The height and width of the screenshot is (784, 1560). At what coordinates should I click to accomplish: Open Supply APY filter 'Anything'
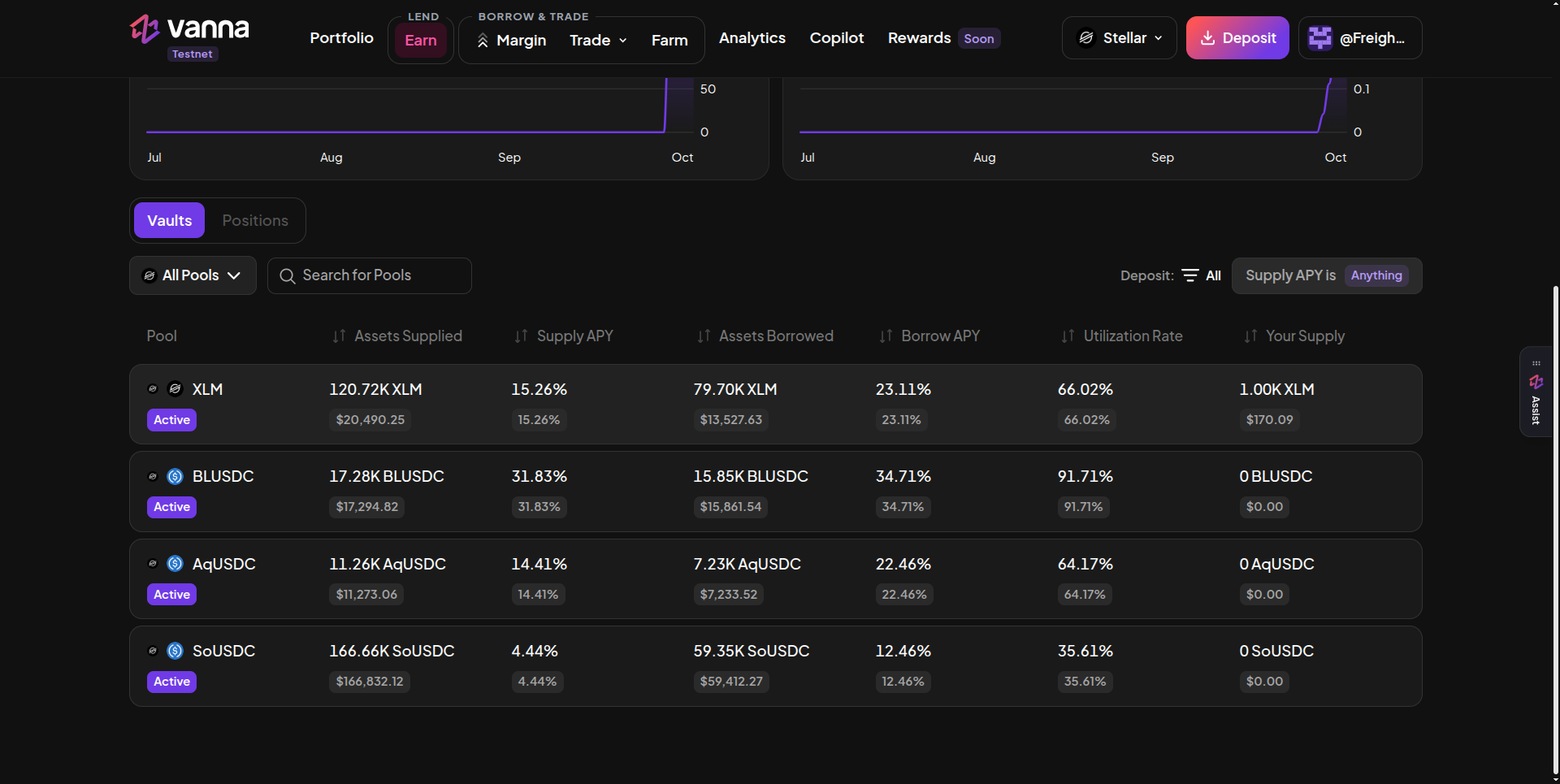(x=1376, y=275)
